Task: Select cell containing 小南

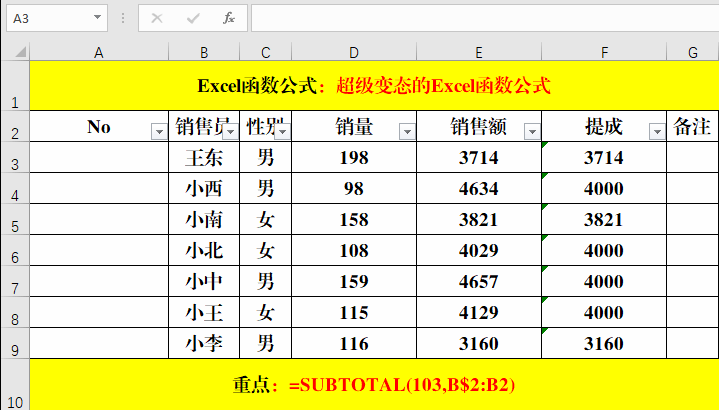Action: (x=204, y=219)
